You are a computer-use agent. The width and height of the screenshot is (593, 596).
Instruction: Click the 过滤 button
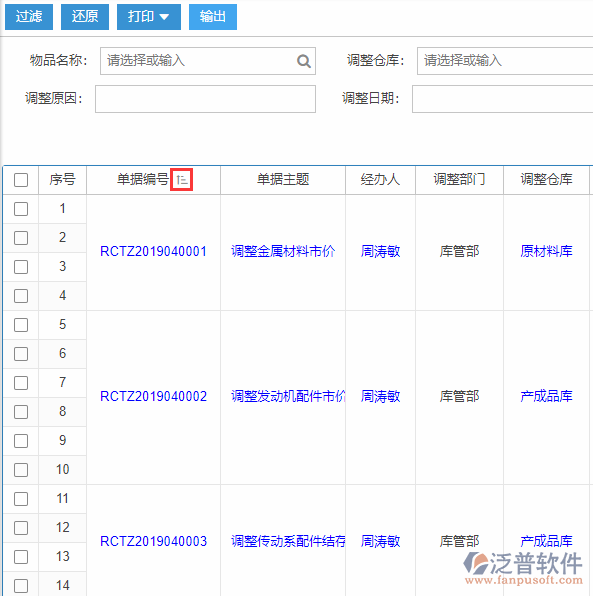coord(29,17)
